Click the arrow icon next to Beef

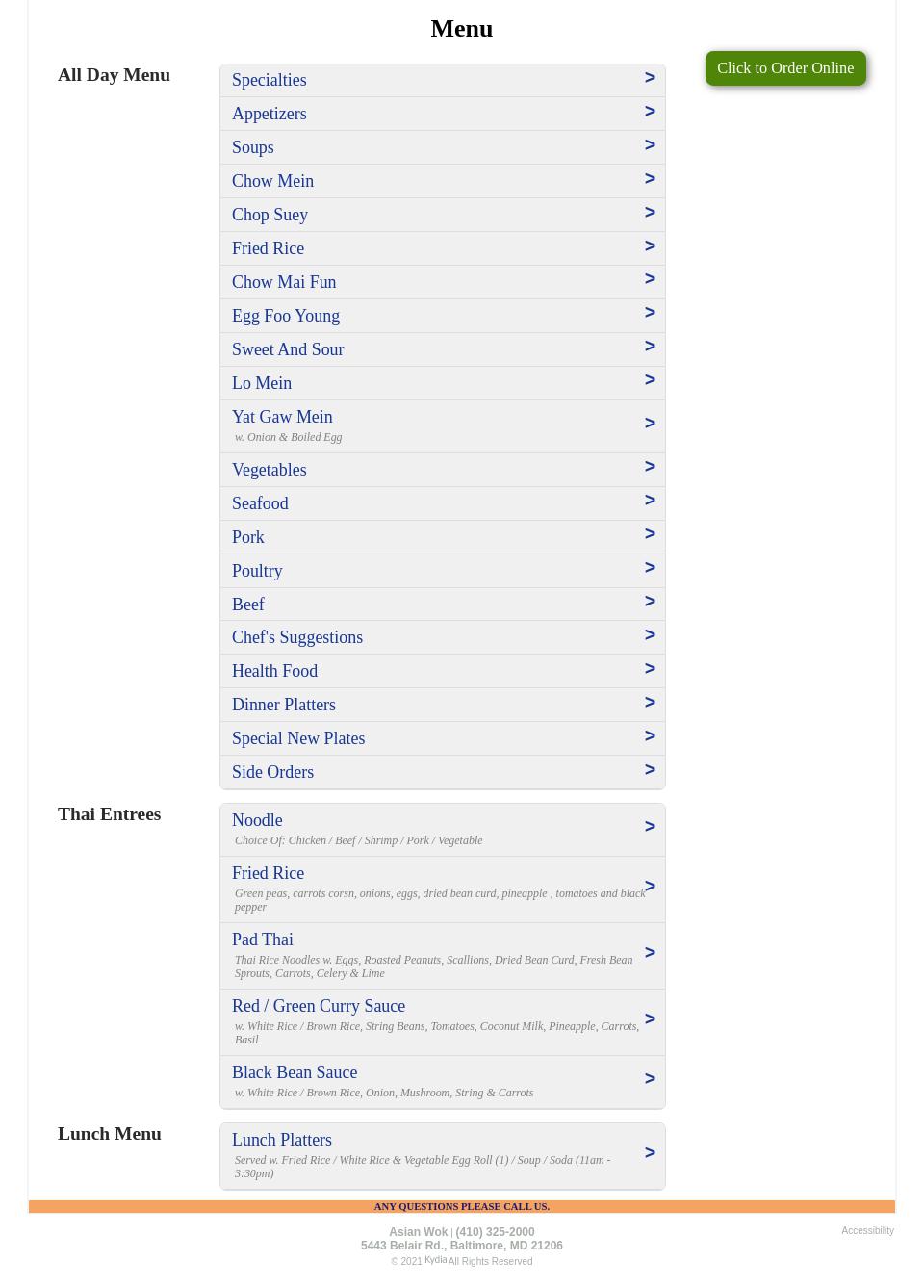[650, 602]
